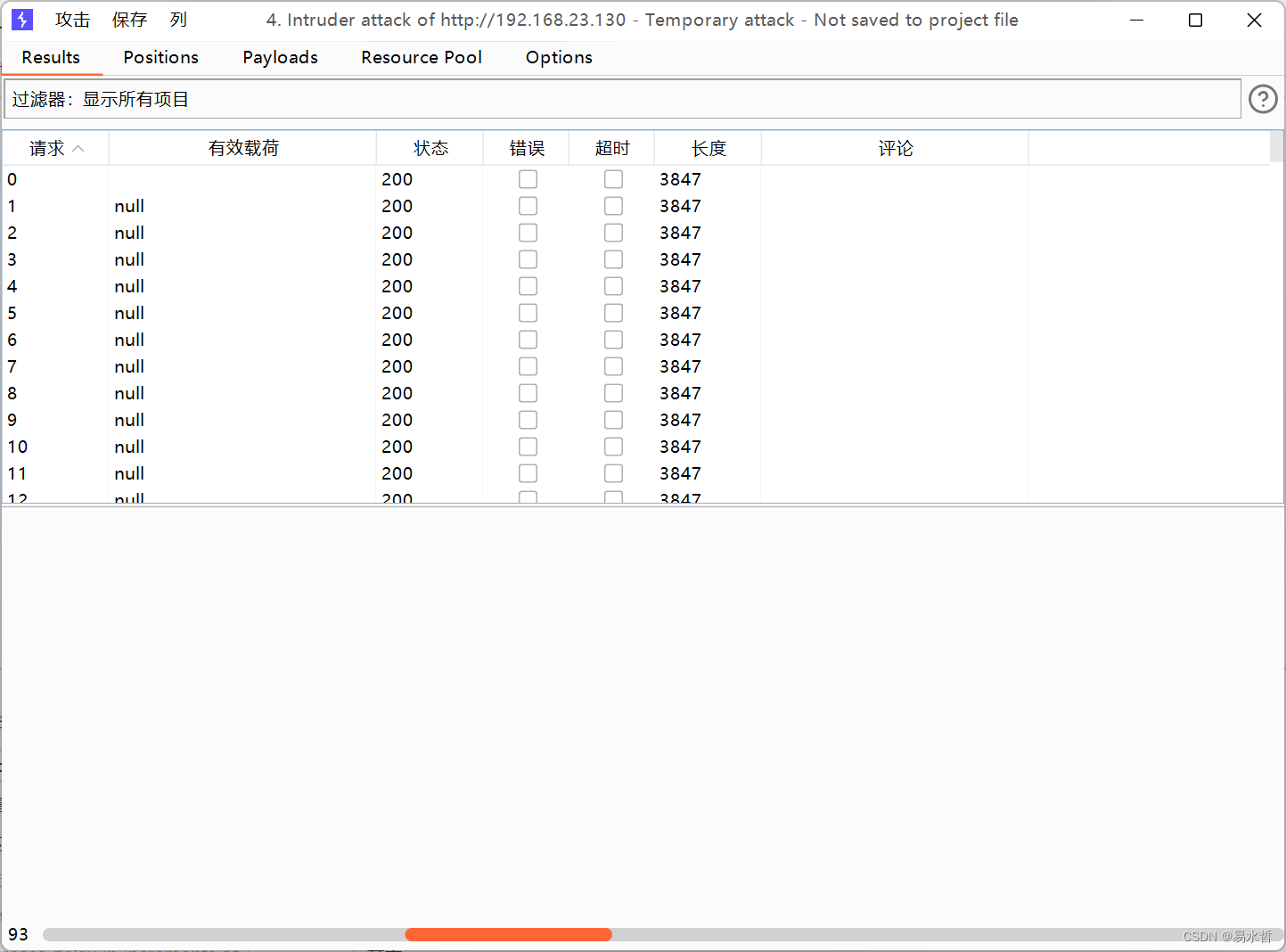Image resolution: width=1286 pixels, height=952 pixels.
Task: Open the 保存 menu
Action: coord(129,20)
